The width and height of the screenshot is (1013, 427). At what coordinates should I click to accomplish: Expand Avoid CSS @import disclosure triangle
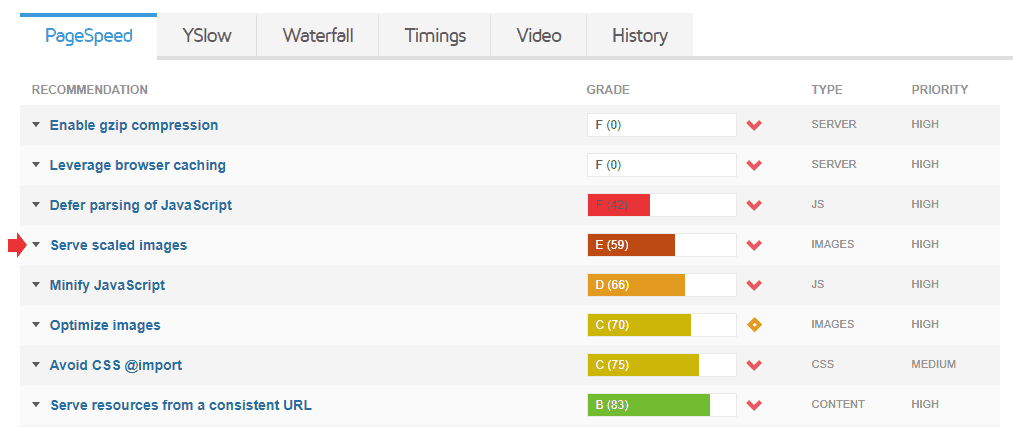[x=36, y=365]
